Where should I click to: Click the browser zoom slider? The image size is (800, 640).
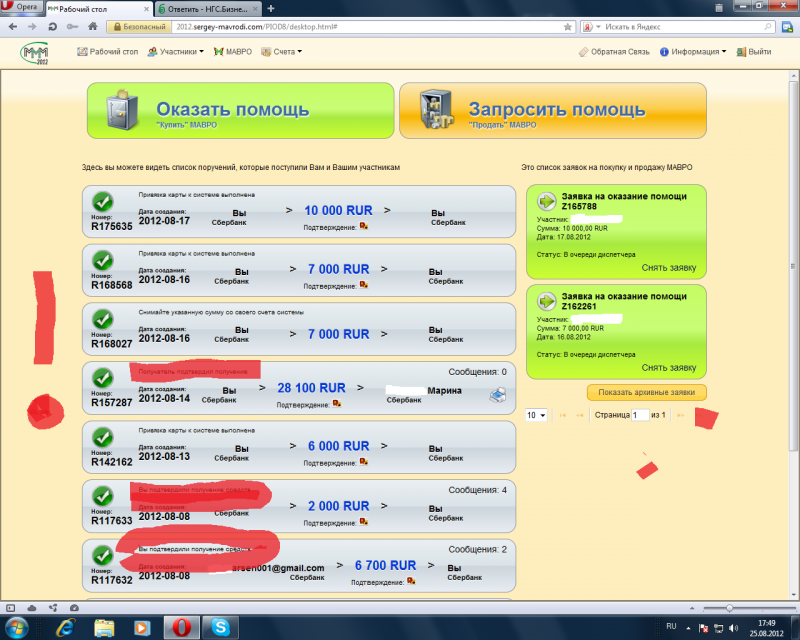pyautogui.click(x=729, y=608)
